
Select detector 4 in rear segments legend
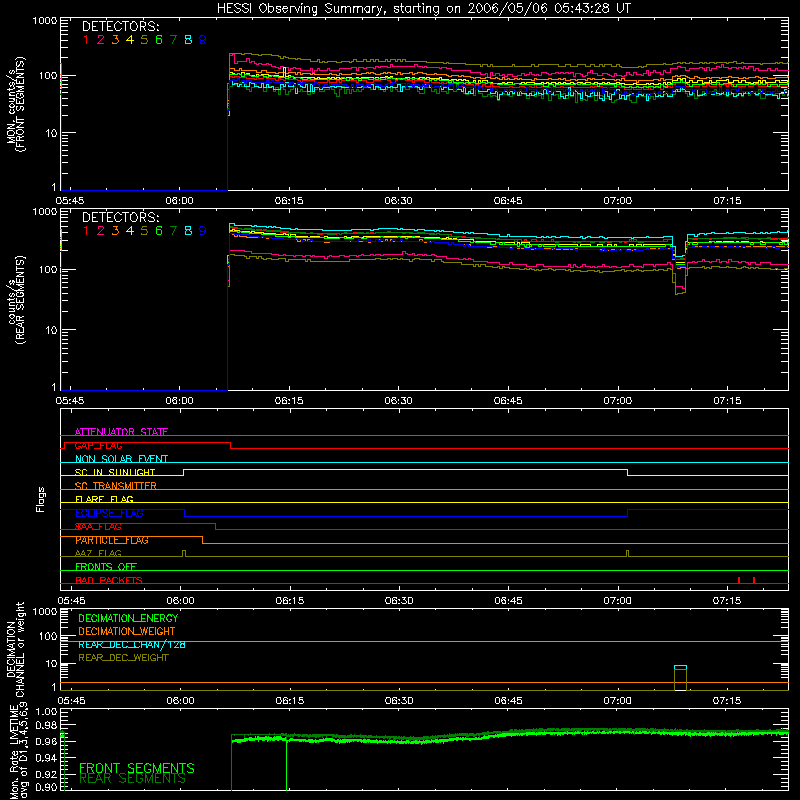130,231
